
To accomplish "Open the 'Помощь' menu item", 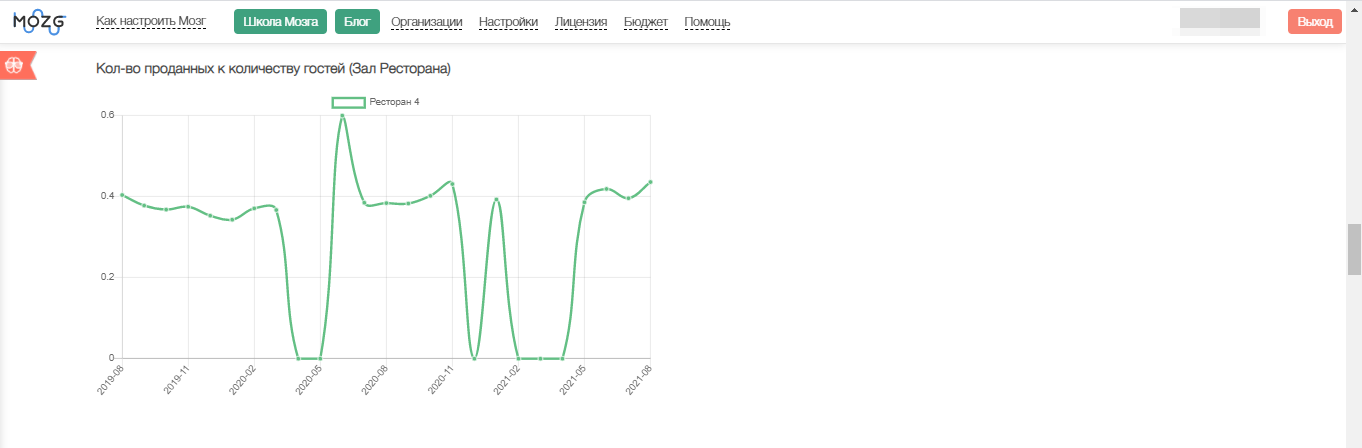I will coord(707,22).
